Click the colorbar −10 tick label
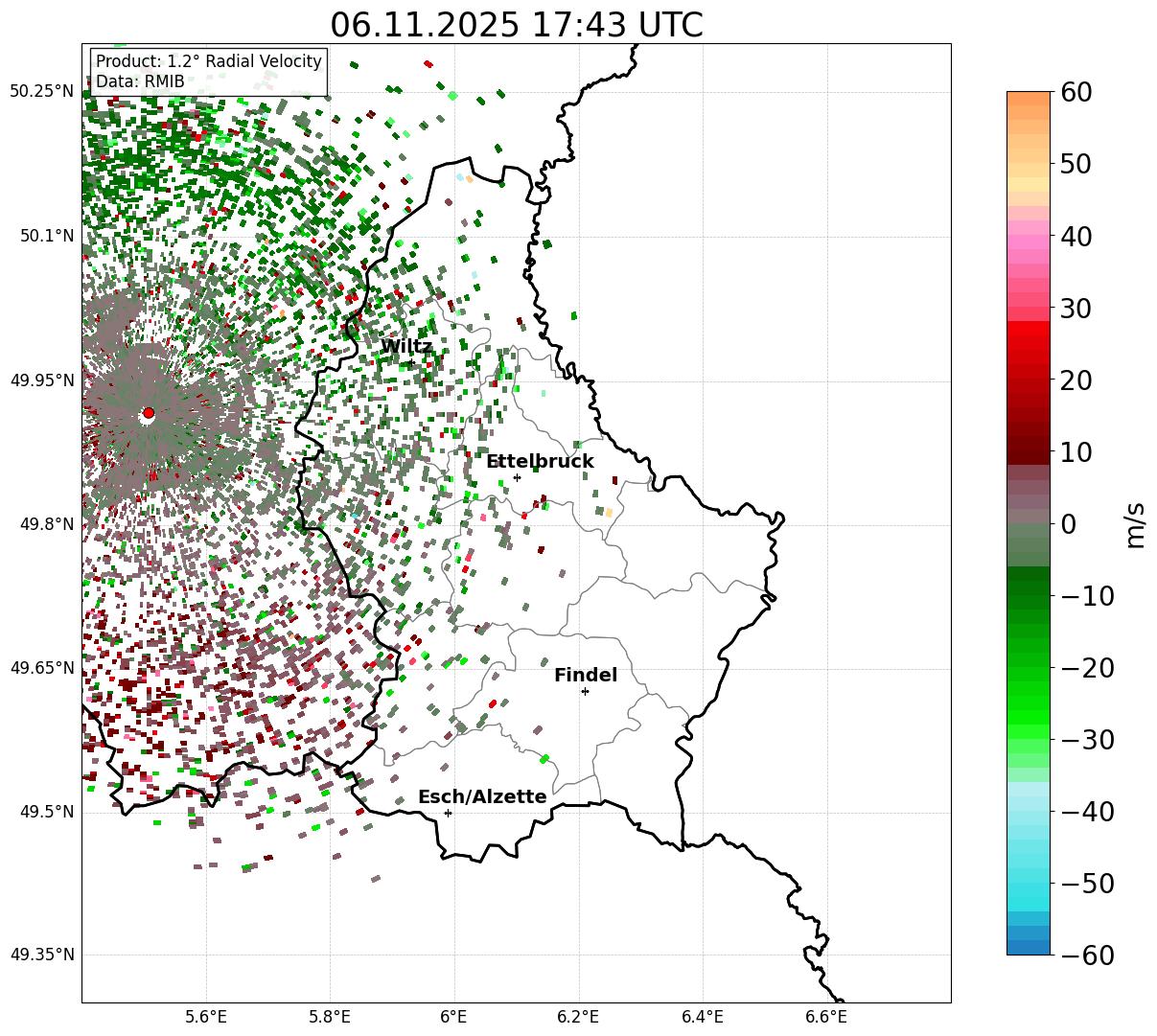 coord(1087,595)
